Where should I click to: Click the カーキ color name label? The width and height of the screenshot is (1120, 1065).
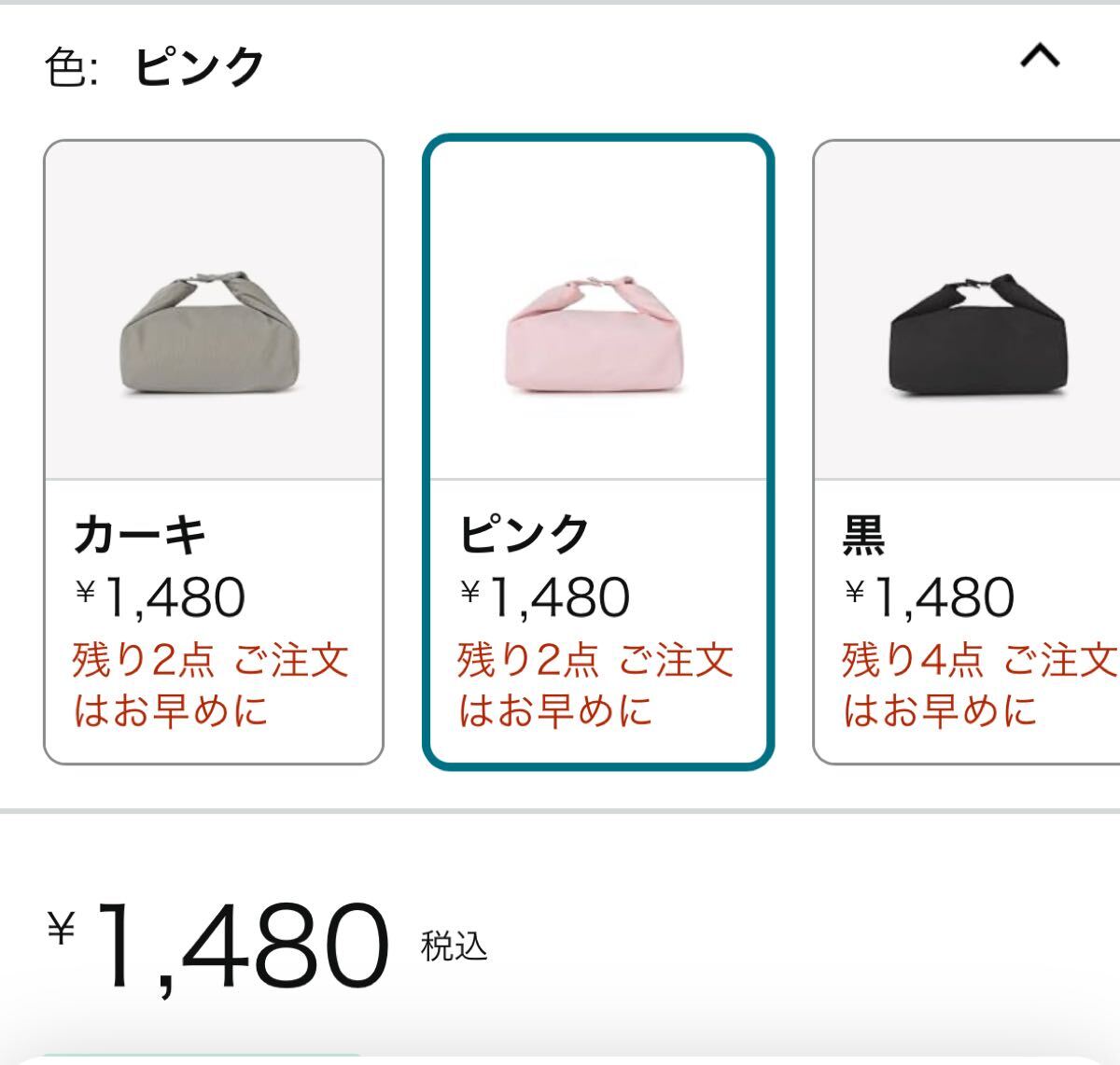tap(140, 535)
